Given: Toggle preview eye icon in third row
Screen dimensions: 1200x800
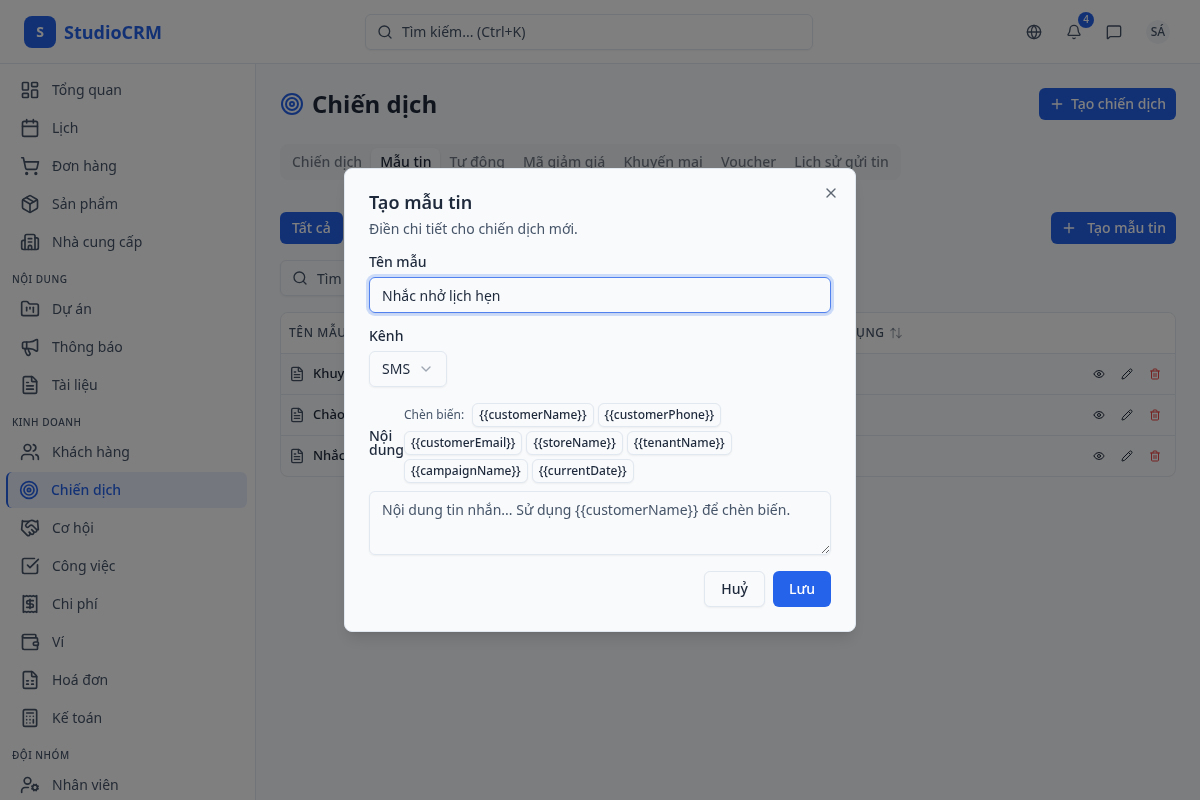Looking at the screenshot, I should point(1099,456).
